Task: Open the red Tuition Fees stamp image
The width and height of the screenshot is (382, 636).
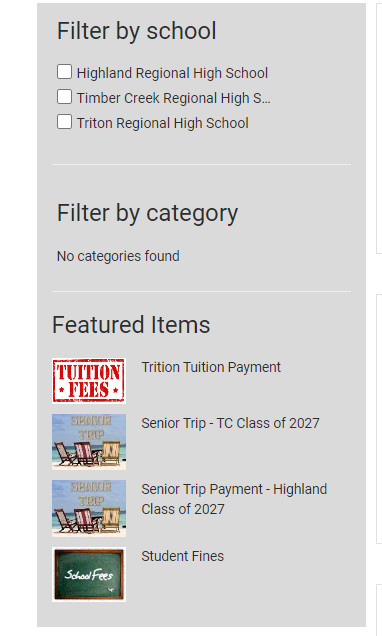Action: (89, 380)
